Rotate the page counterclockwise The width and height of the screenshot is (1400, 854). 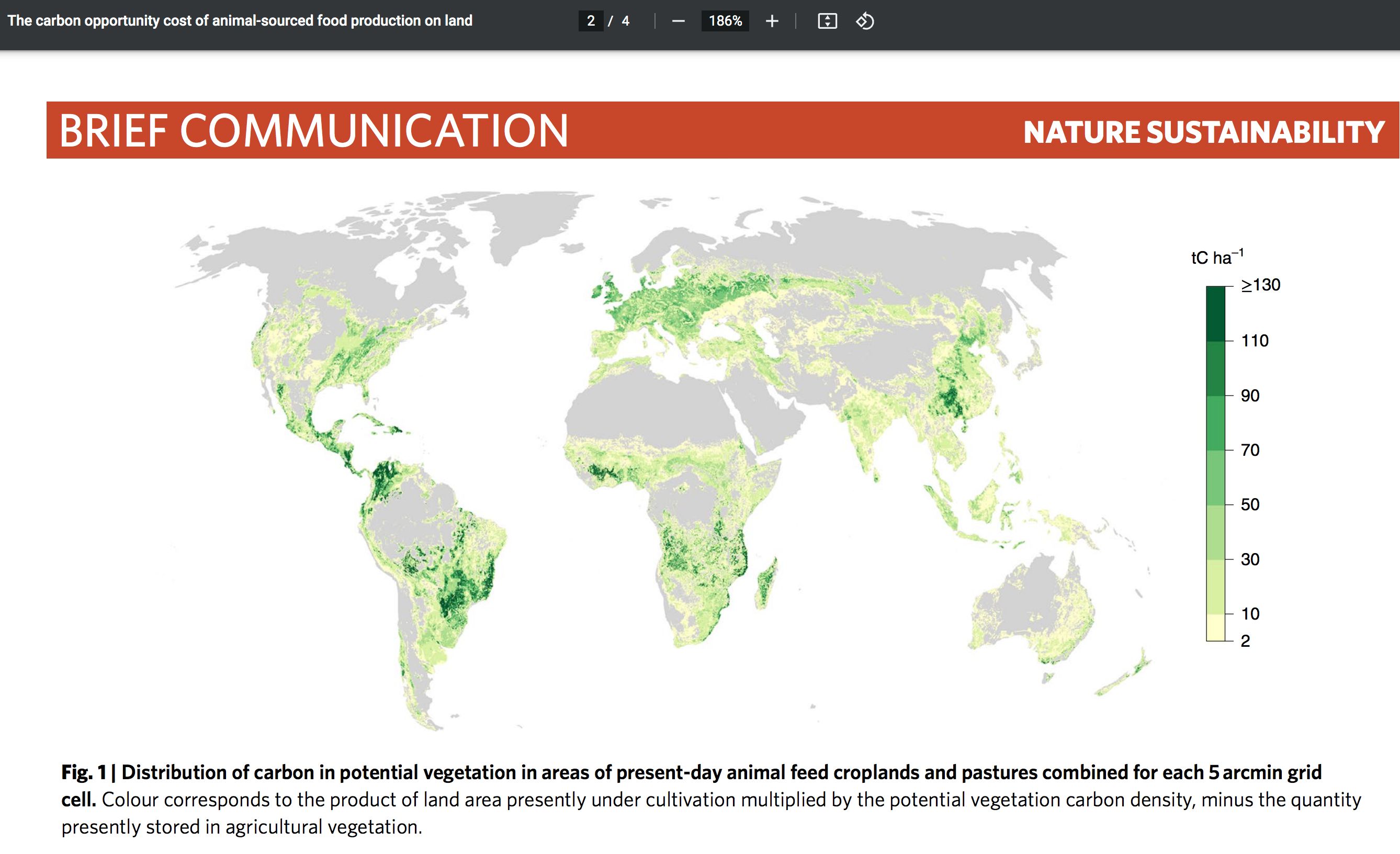point(866,21)
